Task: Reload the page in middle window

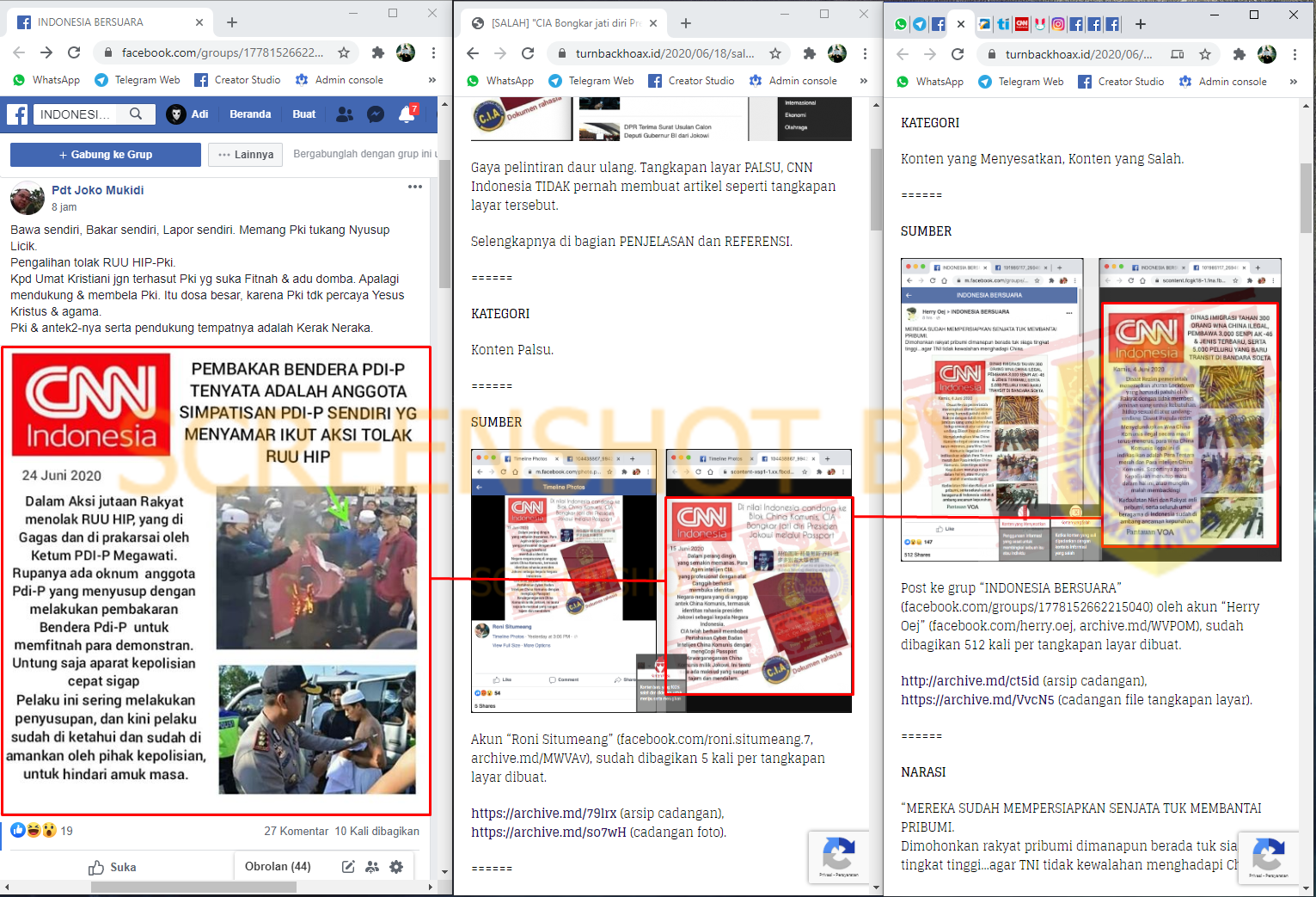Action: [x=528, y=53]
